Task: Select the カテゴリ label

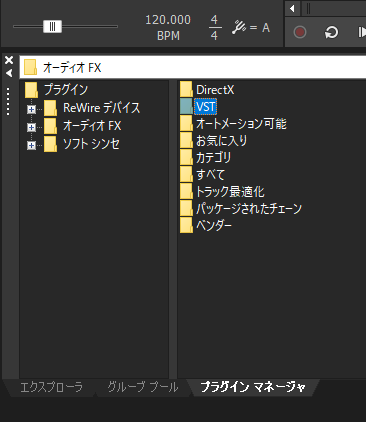Action: click(213, 158)
